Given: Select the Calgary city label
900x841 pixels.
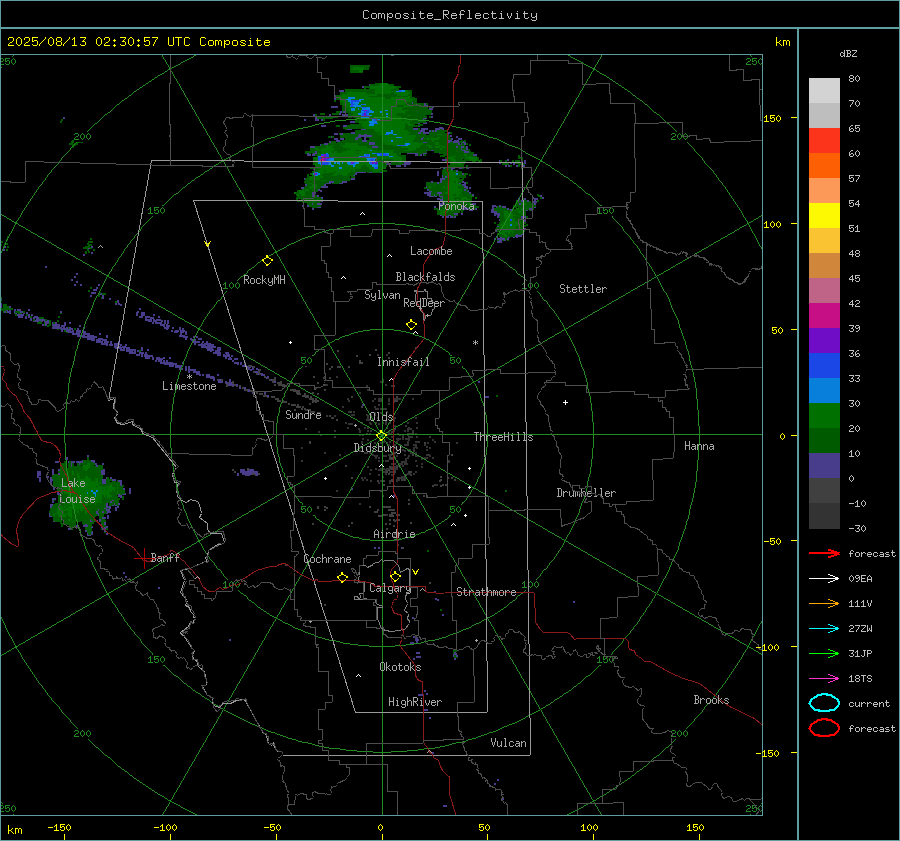Looking at the screenshot, I should click(x=390, y=588).
